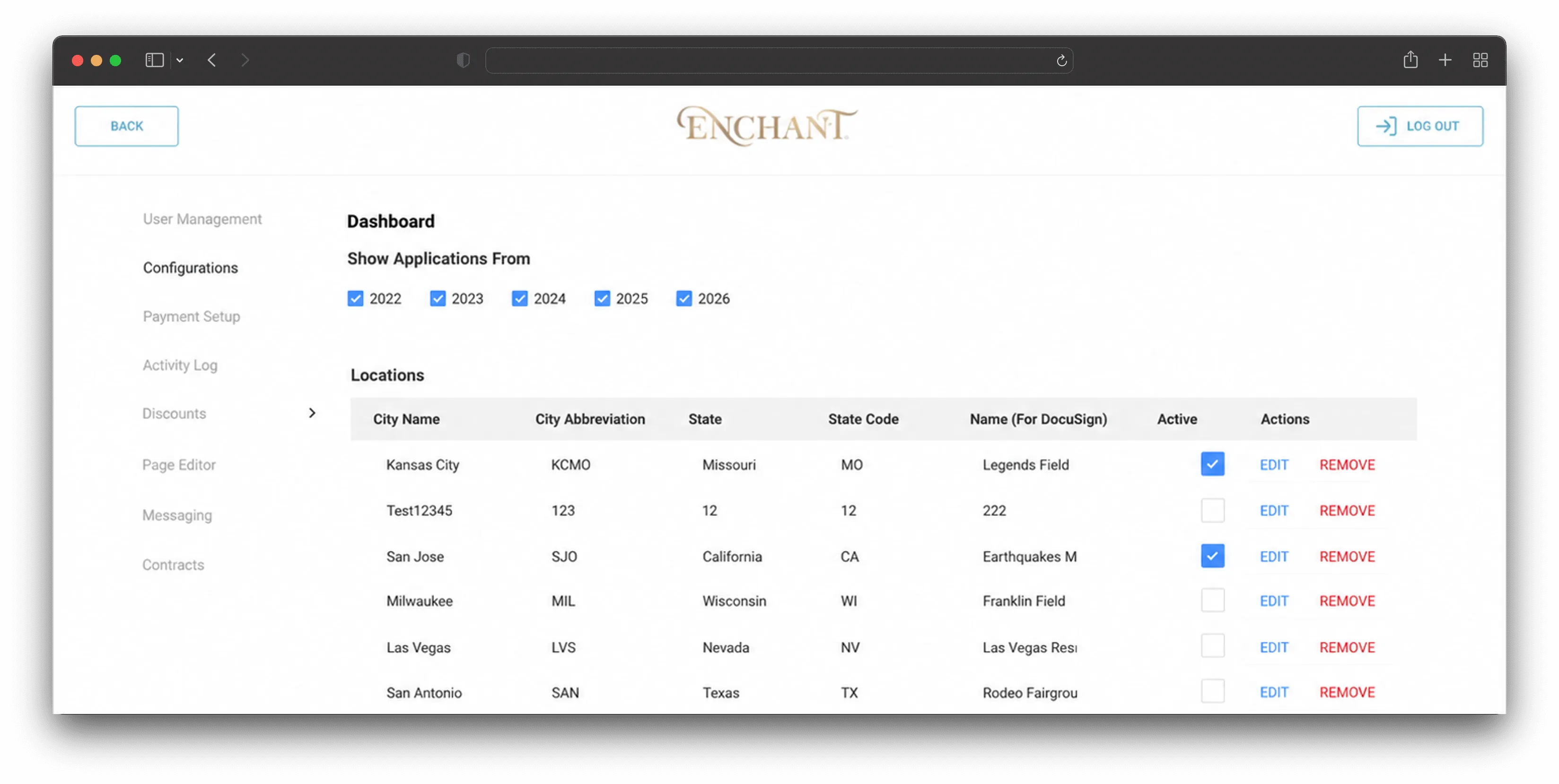Viewport: 1559px width, 784px height.
Task: Open the sidebar options dropdown arrow
Action: tap(180, 61)
